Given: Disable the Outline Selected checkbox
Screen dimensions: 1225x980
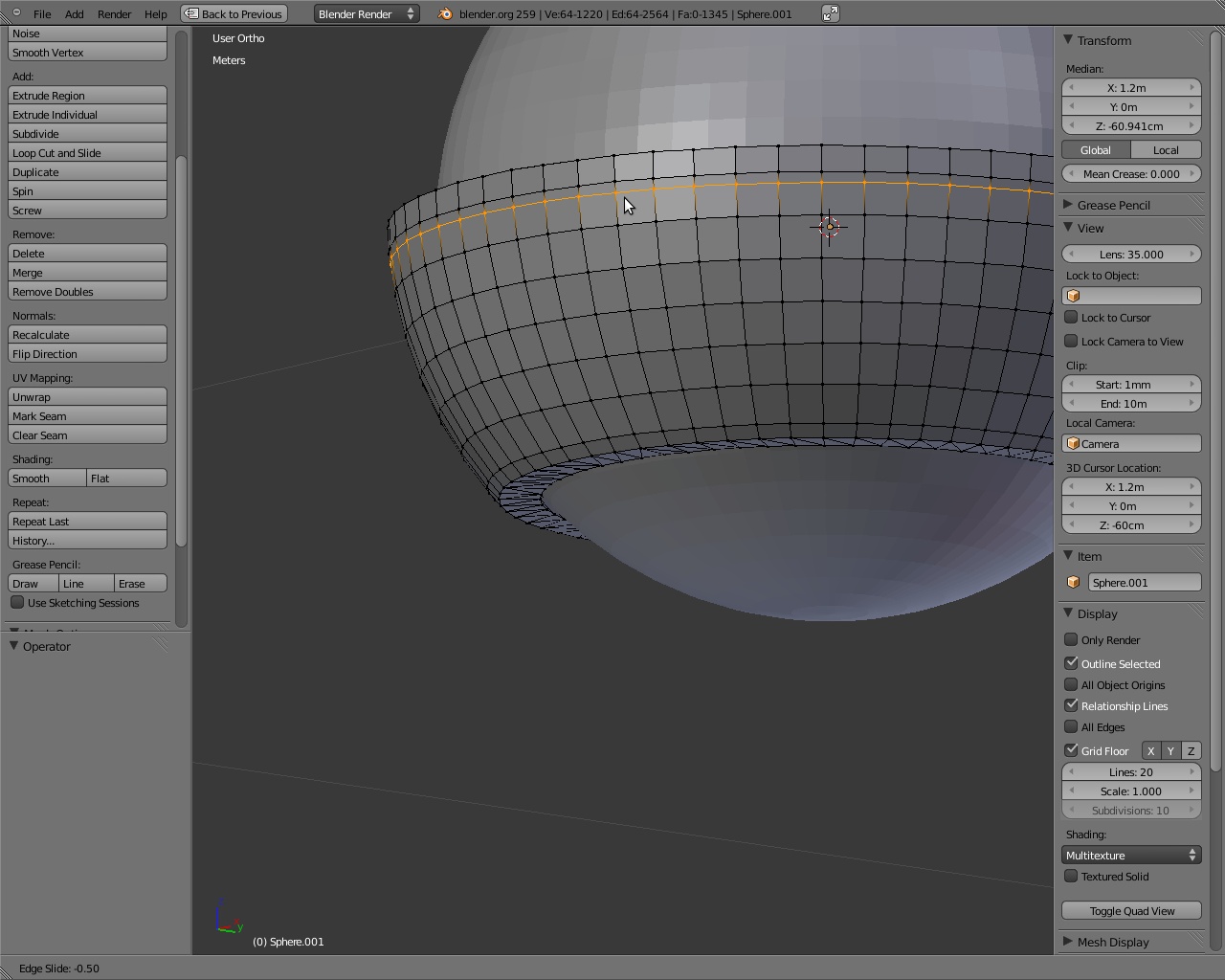Looking at the screenshot, I should (1072, 663).
